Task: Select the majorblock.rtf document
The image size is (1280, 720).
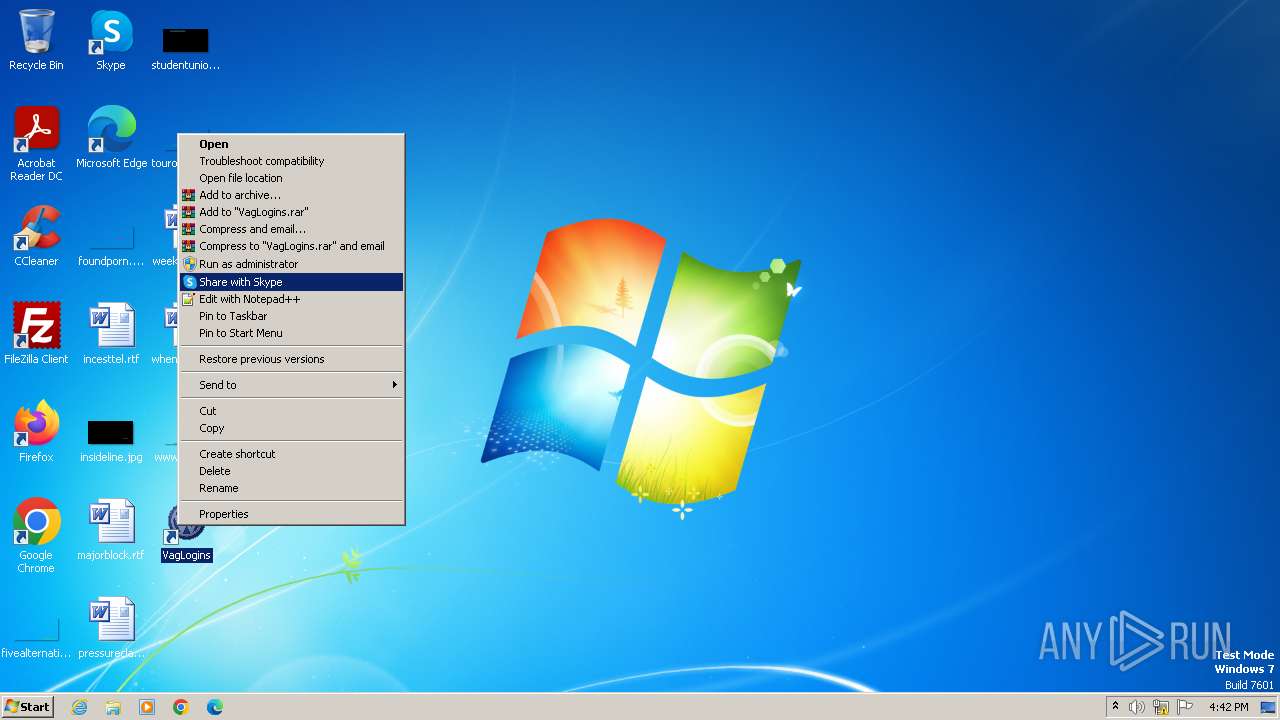Action: click(x=111, y=530)
